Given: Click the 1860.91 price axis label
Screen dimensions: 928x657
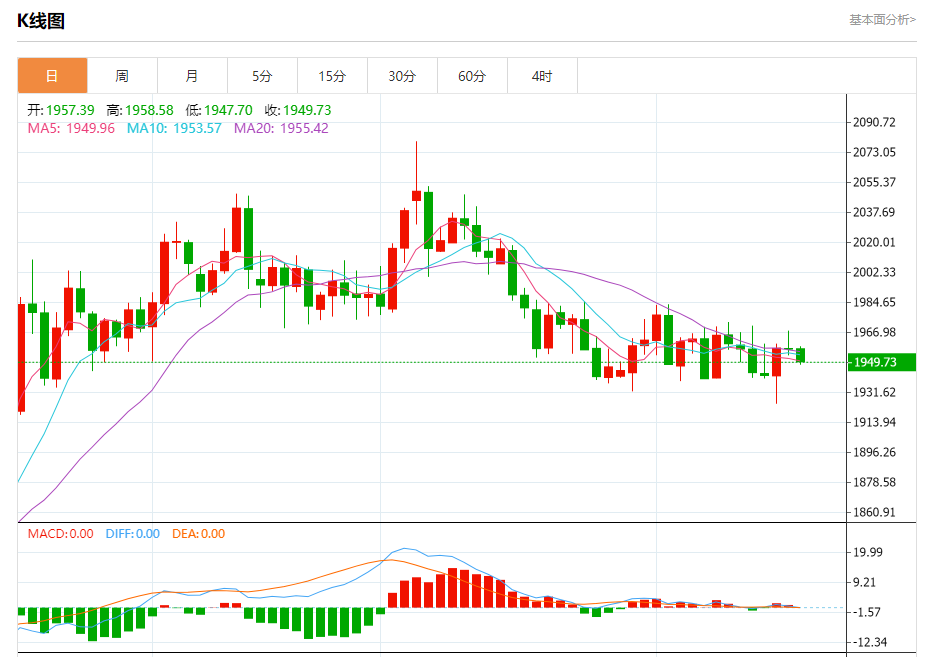Looking at the screenshot, I should [874, 512].
